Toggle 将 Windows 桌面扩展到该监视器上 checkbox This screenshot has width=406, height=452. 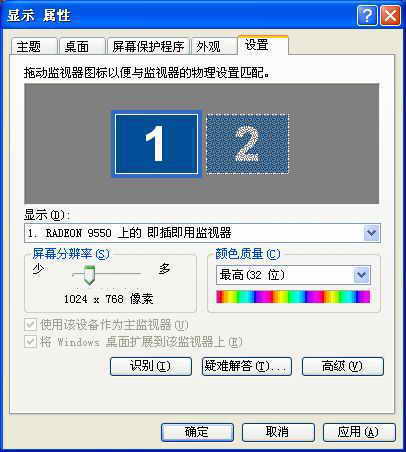pos(31,342)
